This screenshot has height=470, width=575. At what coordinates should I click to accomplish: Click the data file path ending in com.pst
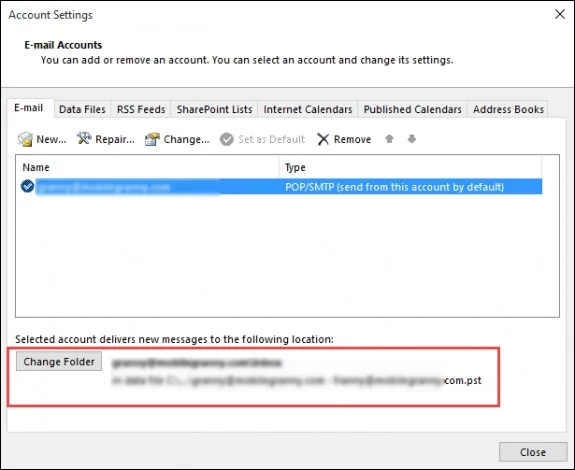297,381
